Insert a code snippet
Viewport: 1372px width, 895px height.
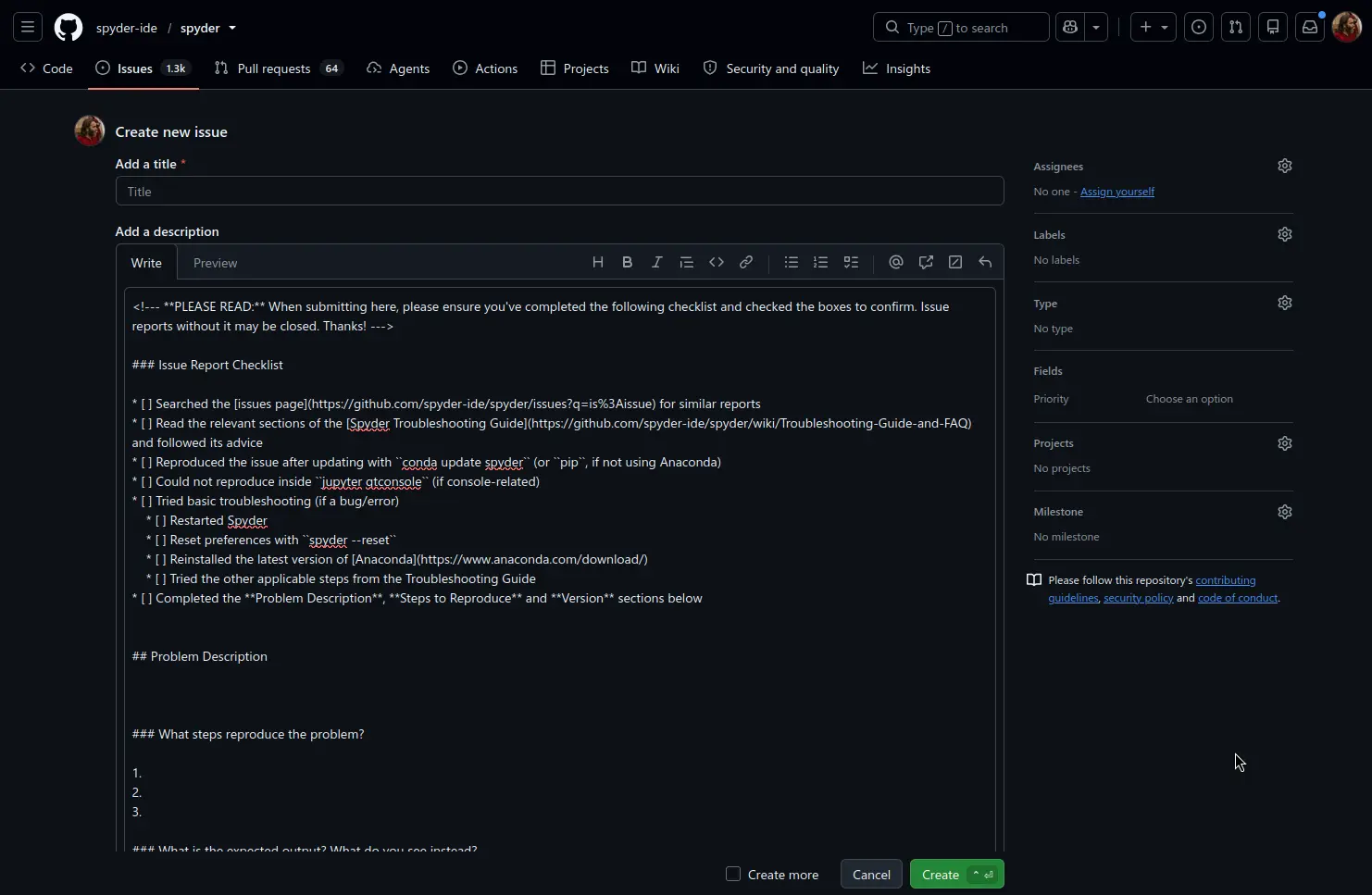click(717, 263)
